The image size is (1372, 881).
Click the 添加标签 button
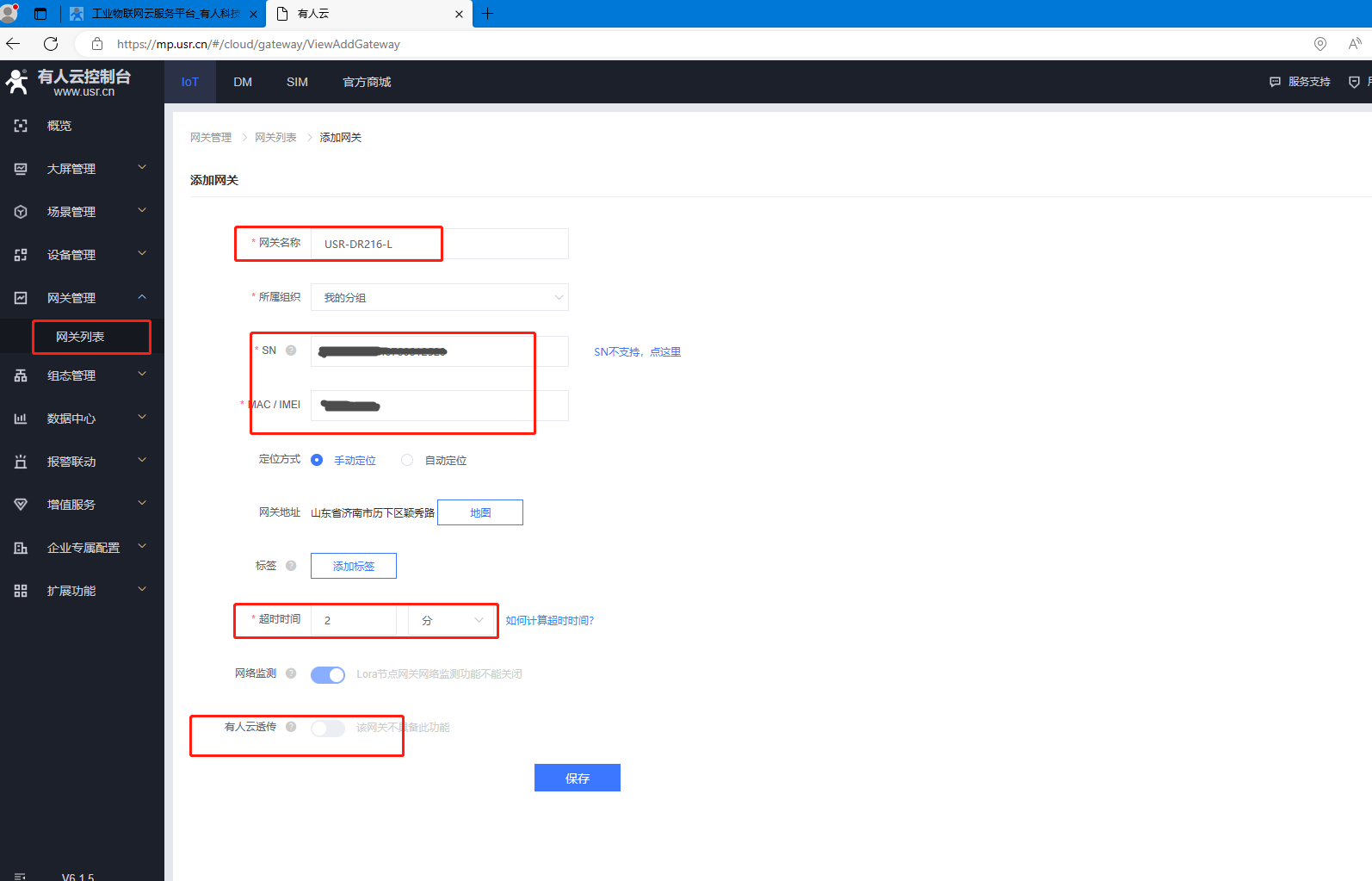(x=354, y=566)
